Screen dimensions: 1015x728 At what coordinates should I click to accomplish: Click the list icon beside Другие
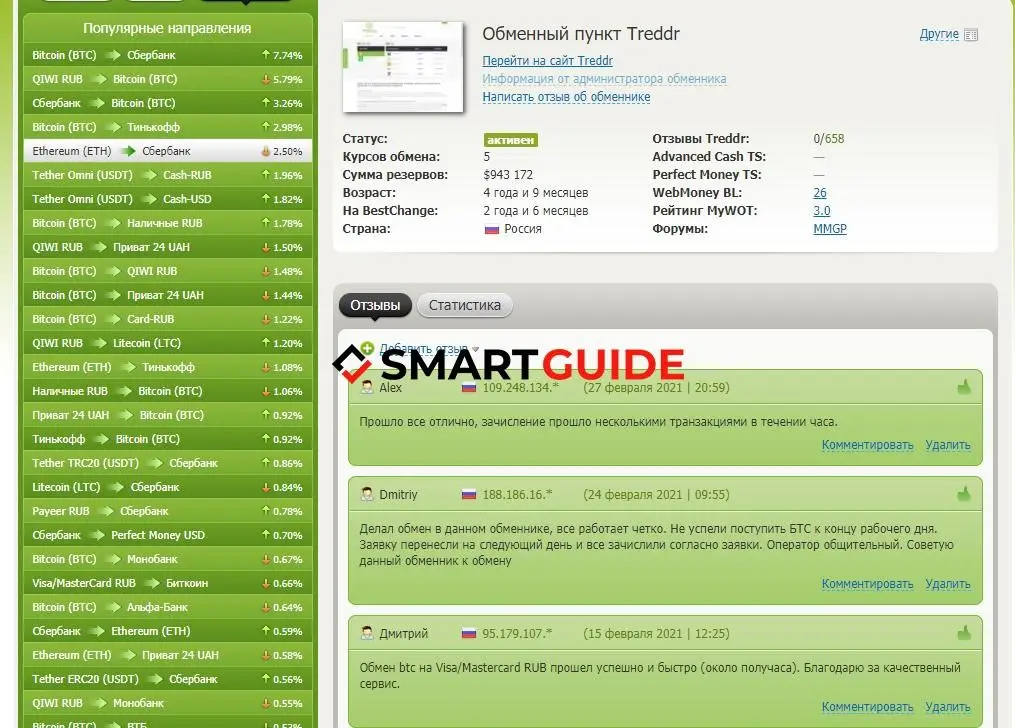971,35
